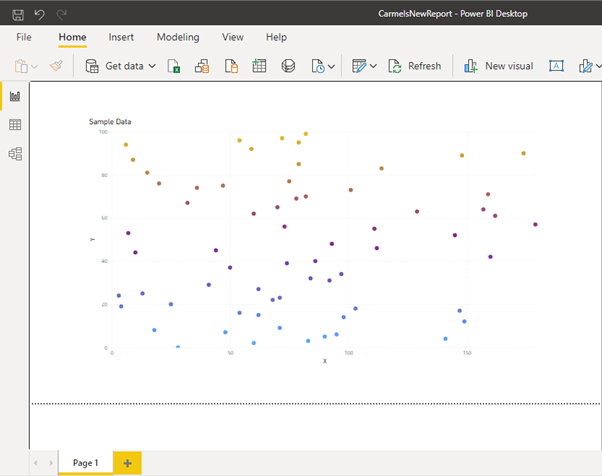
Task: Click the Excel workbook data source icon
Action: pyautogui.click(x=173, y=66)
